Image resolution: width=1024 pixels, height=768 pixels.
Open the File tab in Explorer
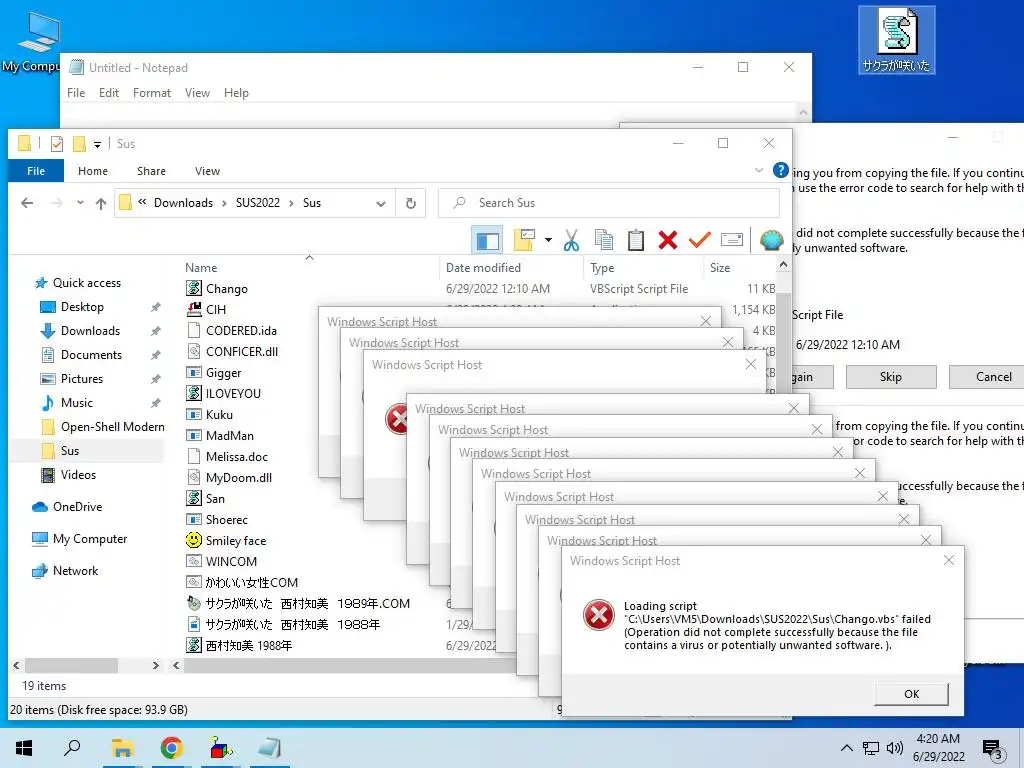tap(36, 171)
